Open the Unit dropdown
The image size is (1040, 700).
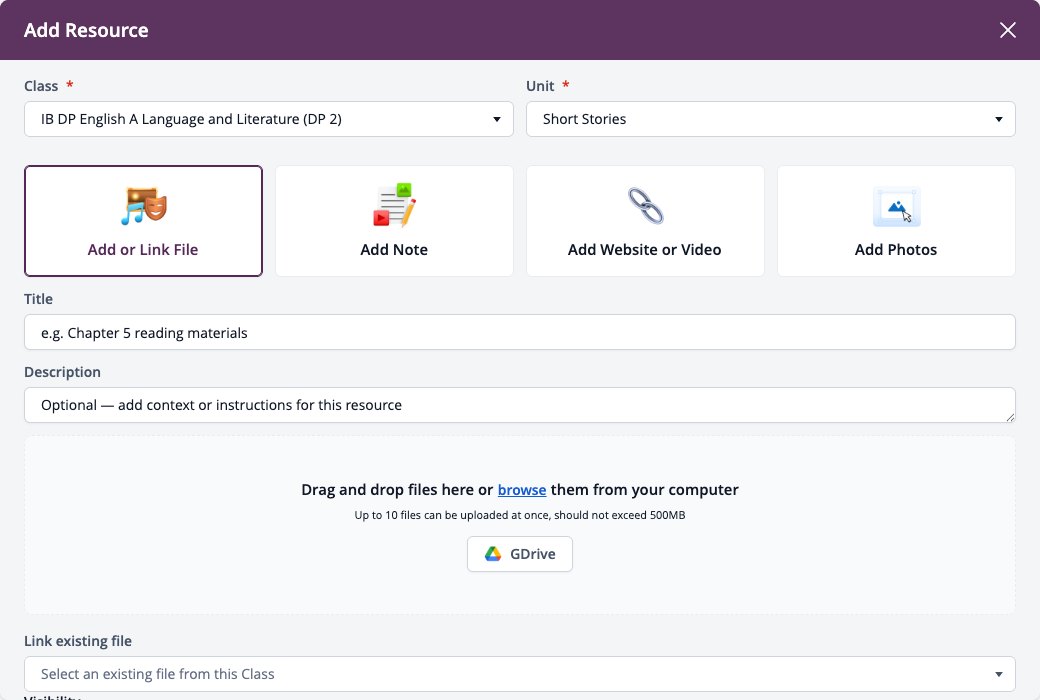coord(771,119)
